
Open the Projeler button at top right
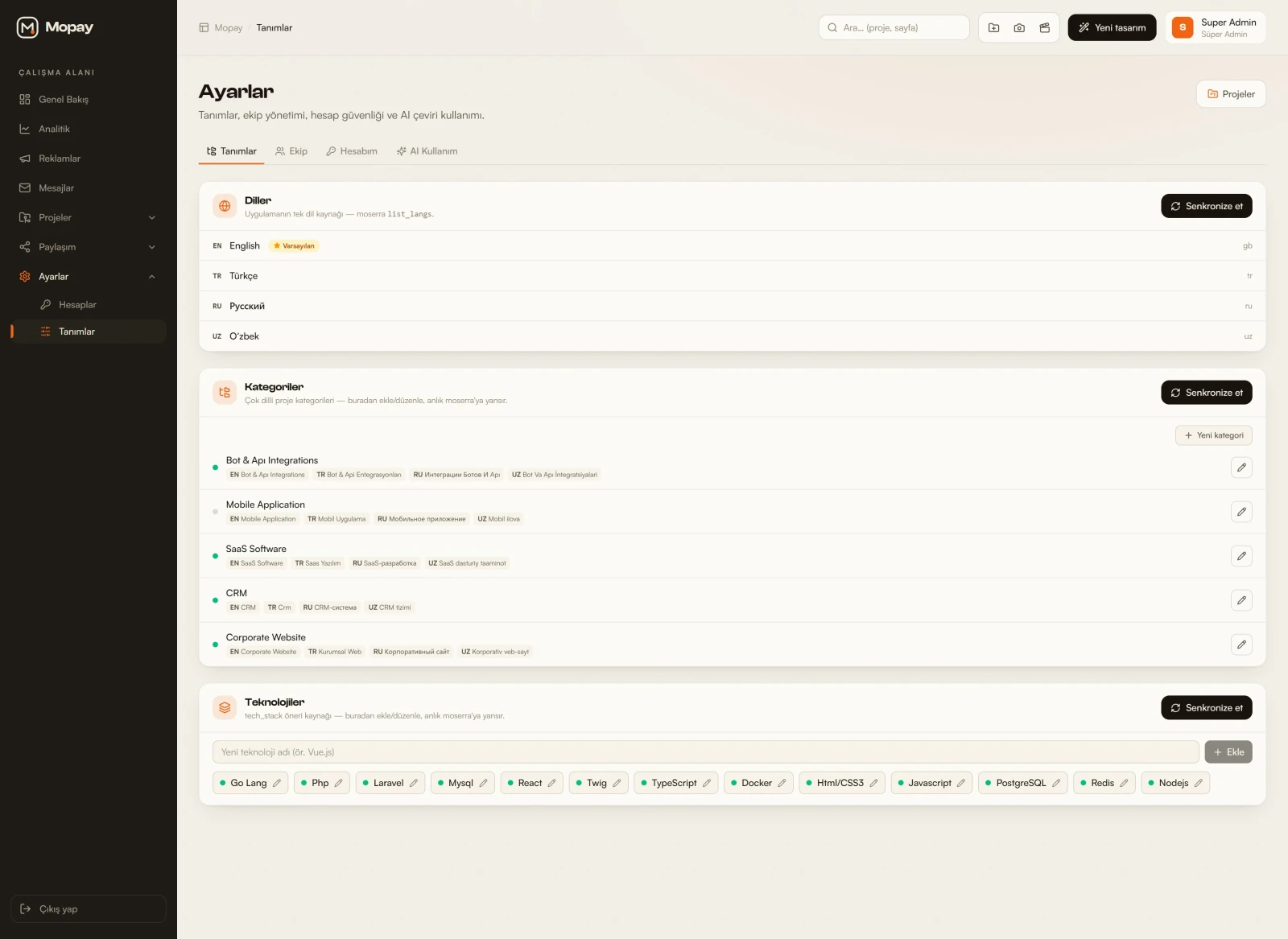1231,94
